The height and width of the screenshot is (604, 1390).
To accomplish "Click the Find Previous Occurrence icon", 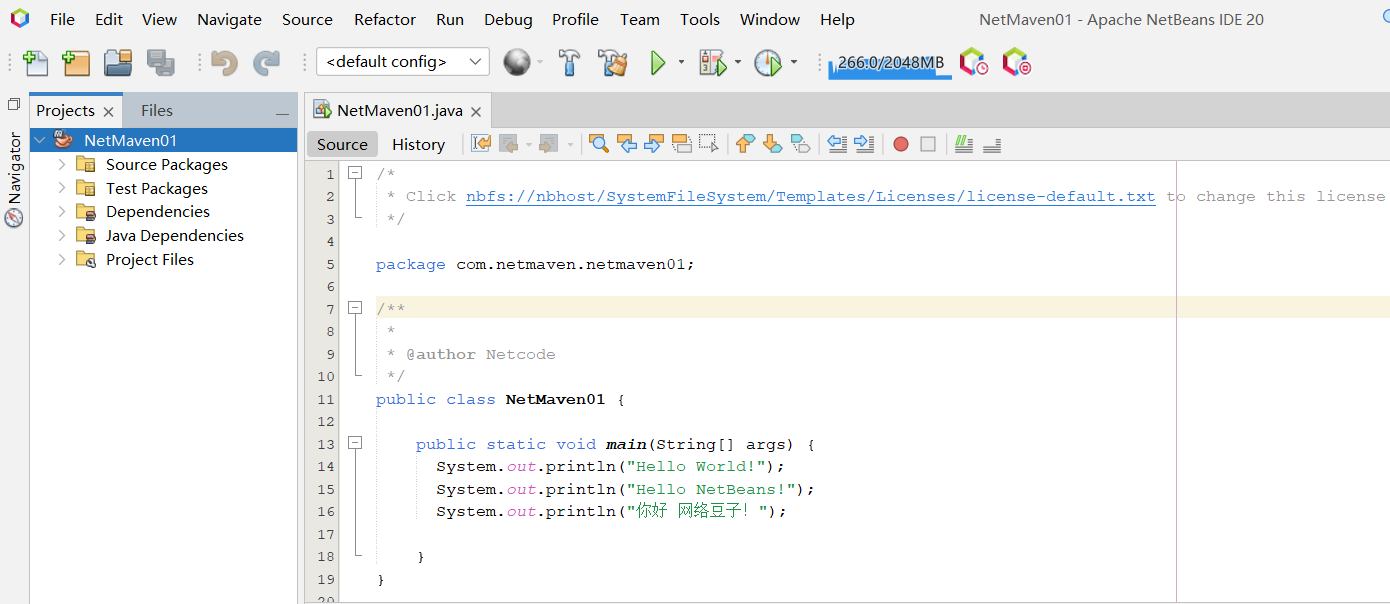I will pyautogui.click(x=627, y=144).
